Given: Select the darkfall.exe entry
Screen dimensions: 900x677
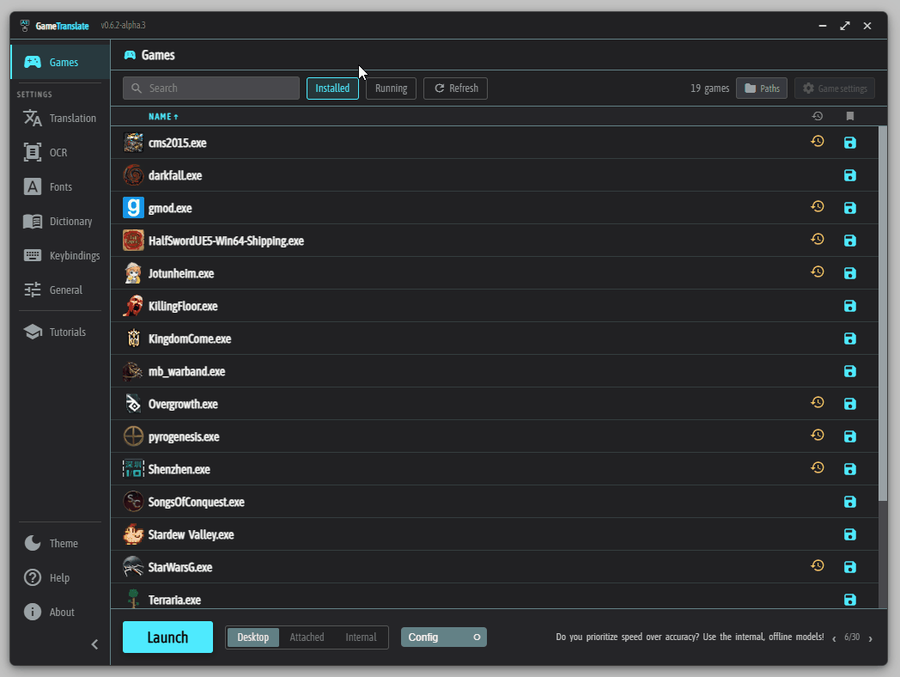Looking at the screenshot, I should pyautogui.click(x=494, y=175).
